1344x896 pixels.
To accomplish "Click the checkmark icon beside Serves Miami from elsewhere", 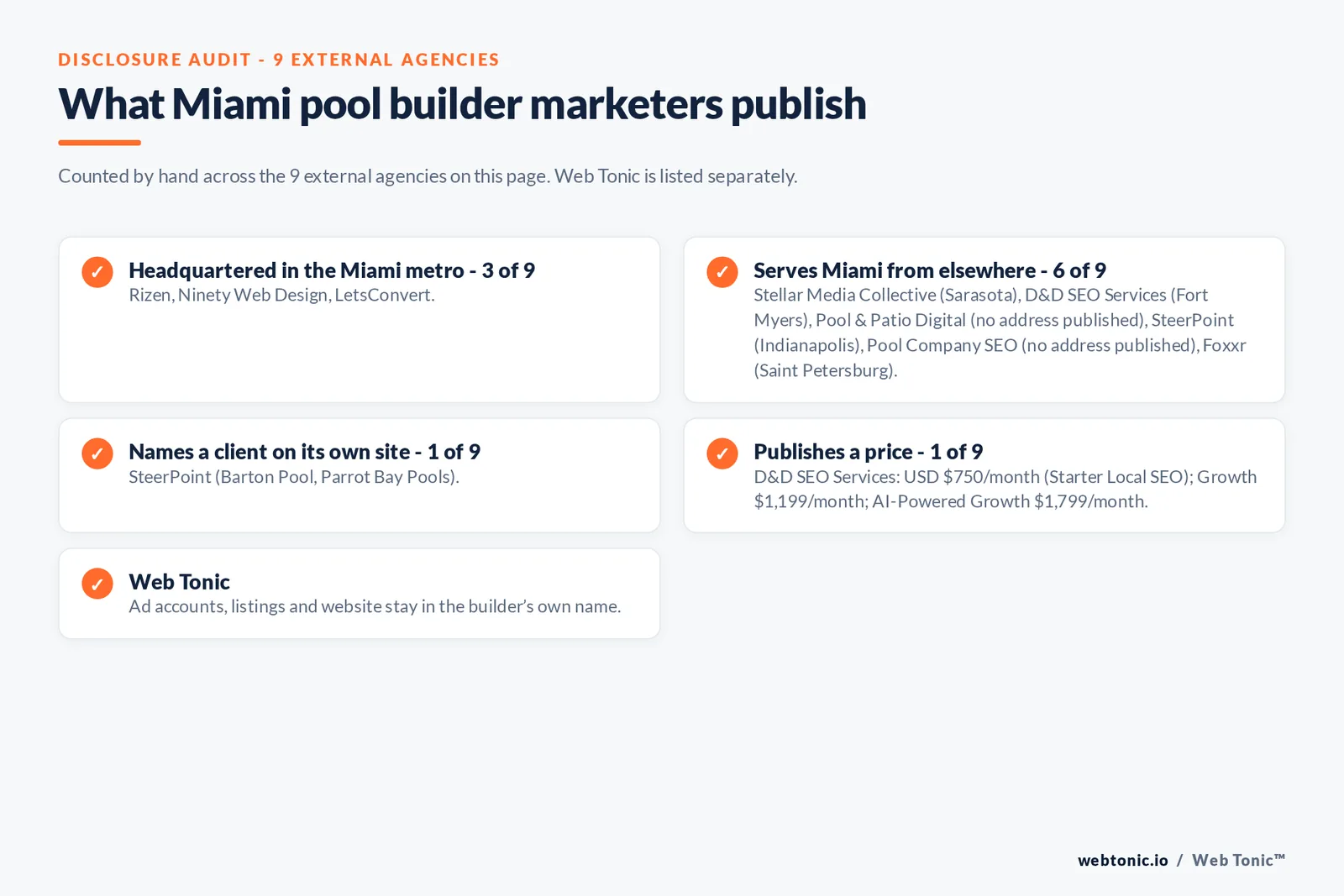I will [722, 272].
